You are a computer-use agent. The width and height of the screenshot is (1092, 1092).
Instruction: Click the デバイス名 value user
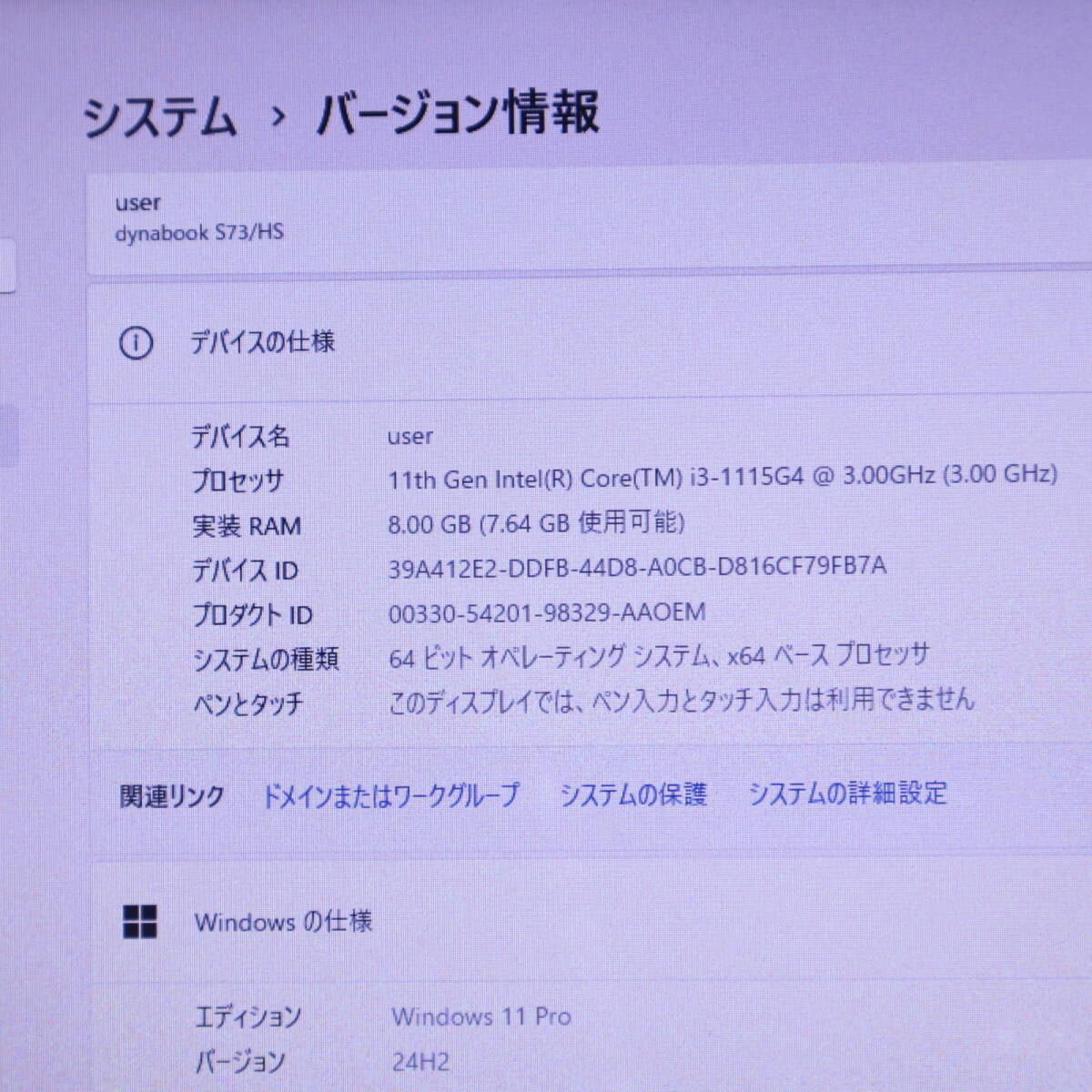[x=410, y=437]
